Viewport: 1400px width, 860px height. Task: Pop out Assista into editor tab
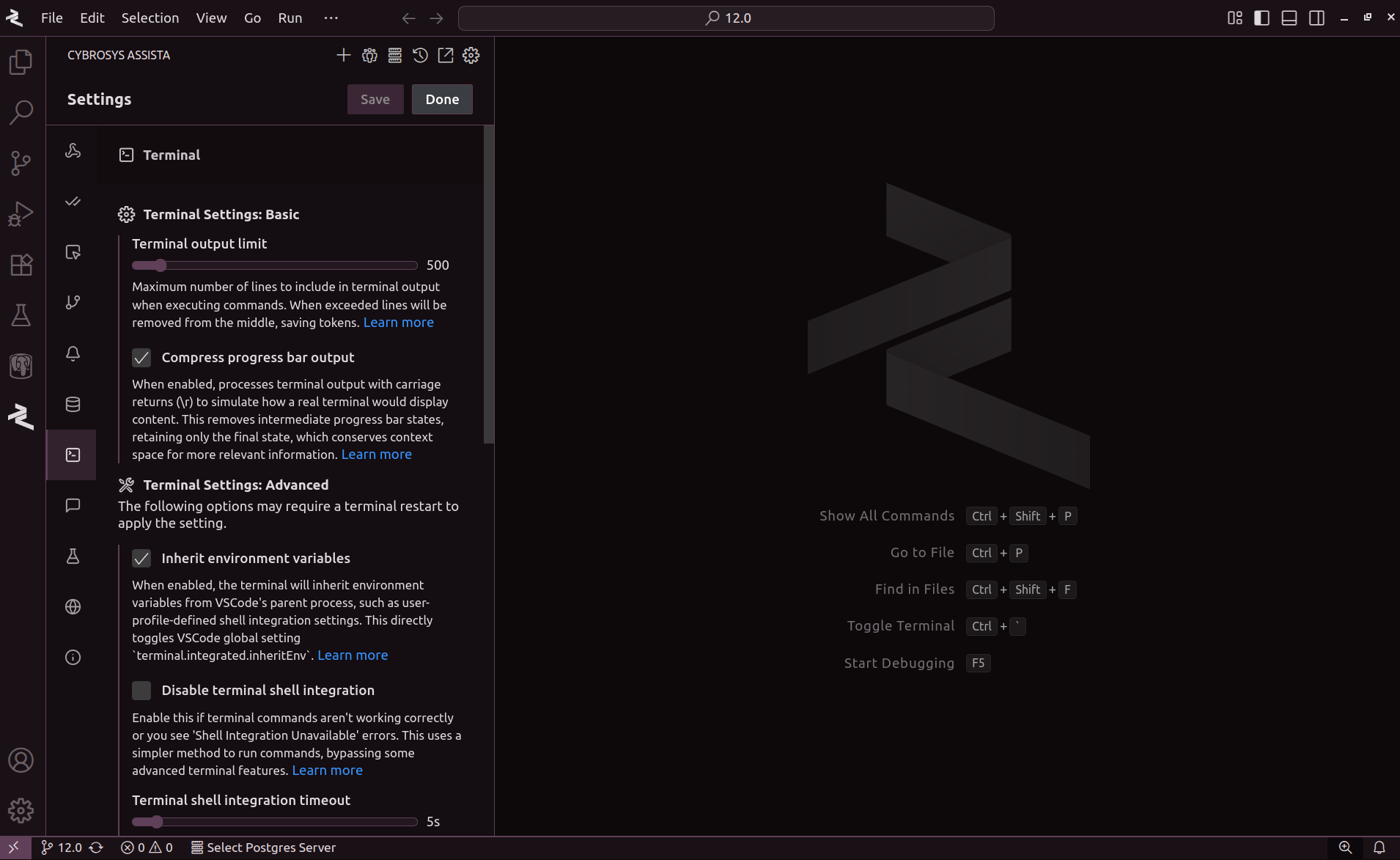446,55
